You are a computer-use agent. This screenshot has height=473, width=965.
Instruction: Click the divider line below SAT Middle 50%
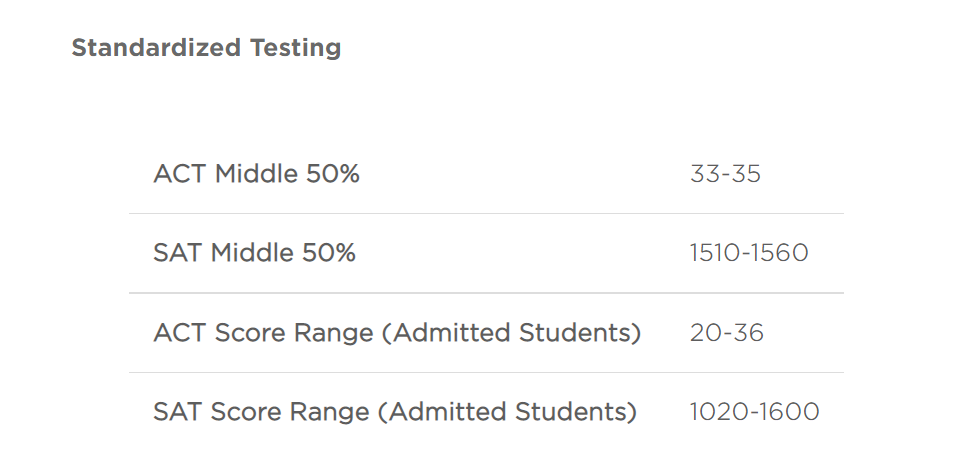click(486, 293)
